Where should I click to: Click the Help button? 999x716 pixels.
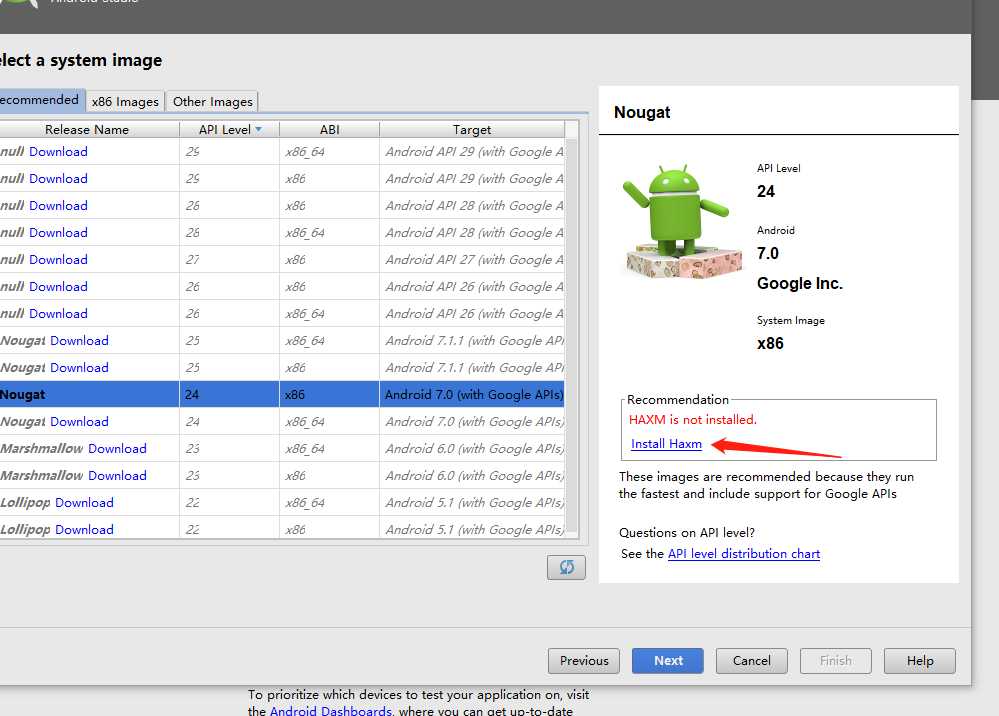(919, 661)
